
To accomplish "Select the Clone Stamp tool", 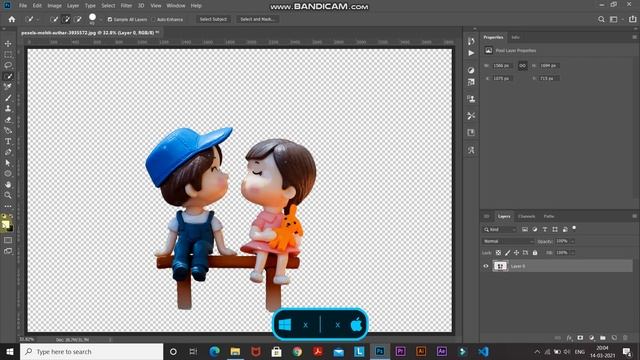I will tap(8, 109).
